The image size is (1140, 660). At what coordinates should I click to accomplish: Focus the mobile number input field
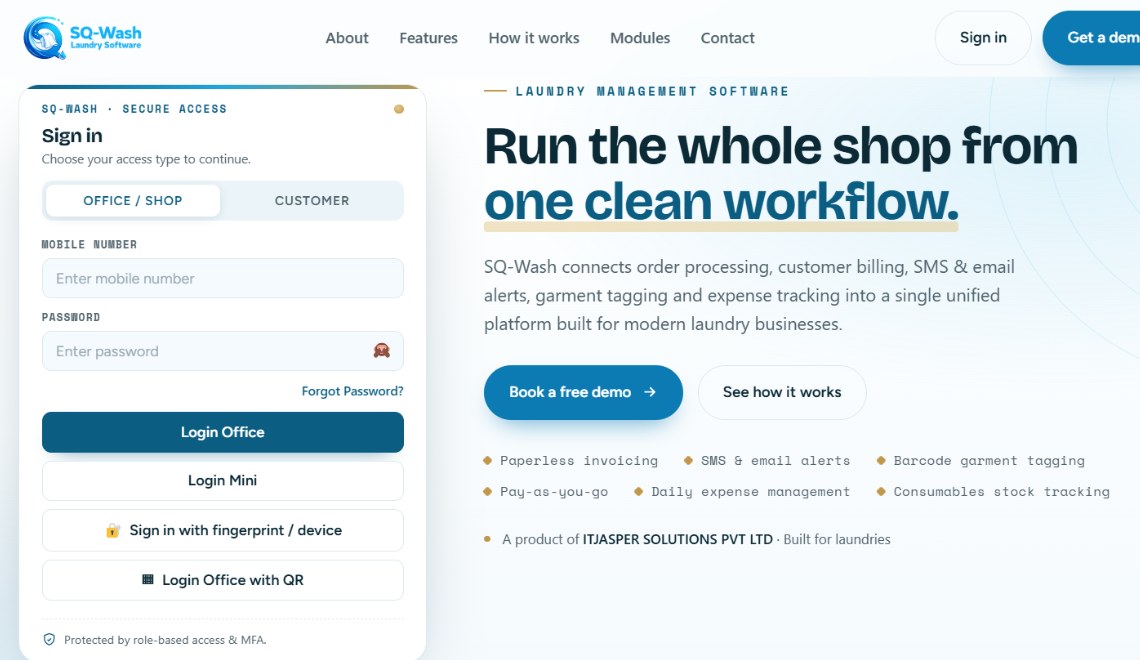click(x=222, y=278)
